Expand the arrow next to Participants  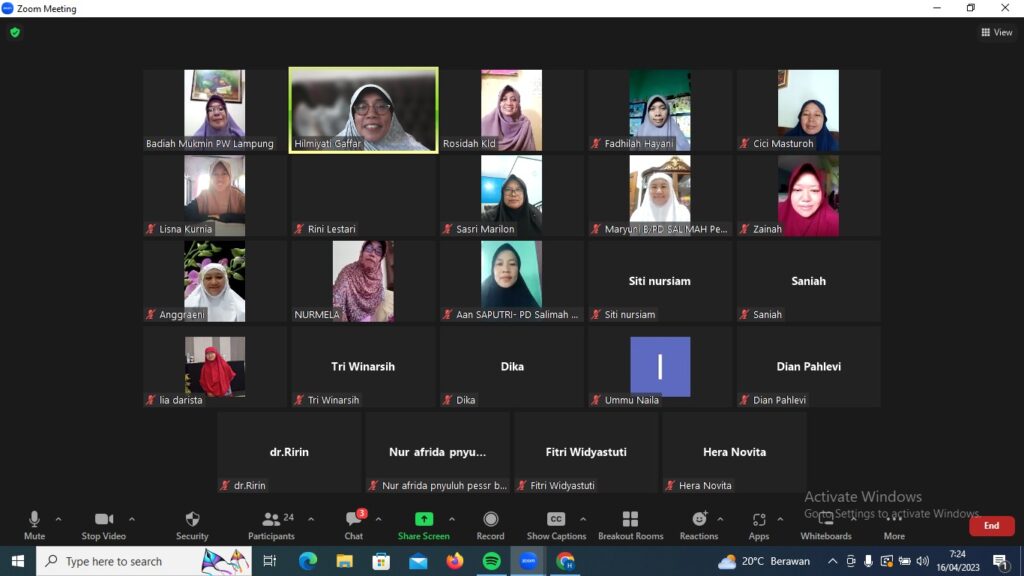(311, 519)
